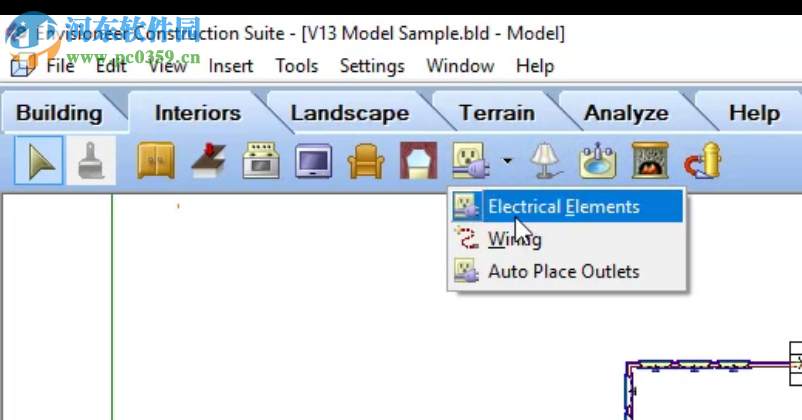Select the arrow Selector tool
Screen dimensions: 802x420
pyautogui.click(x=39, y=161)
